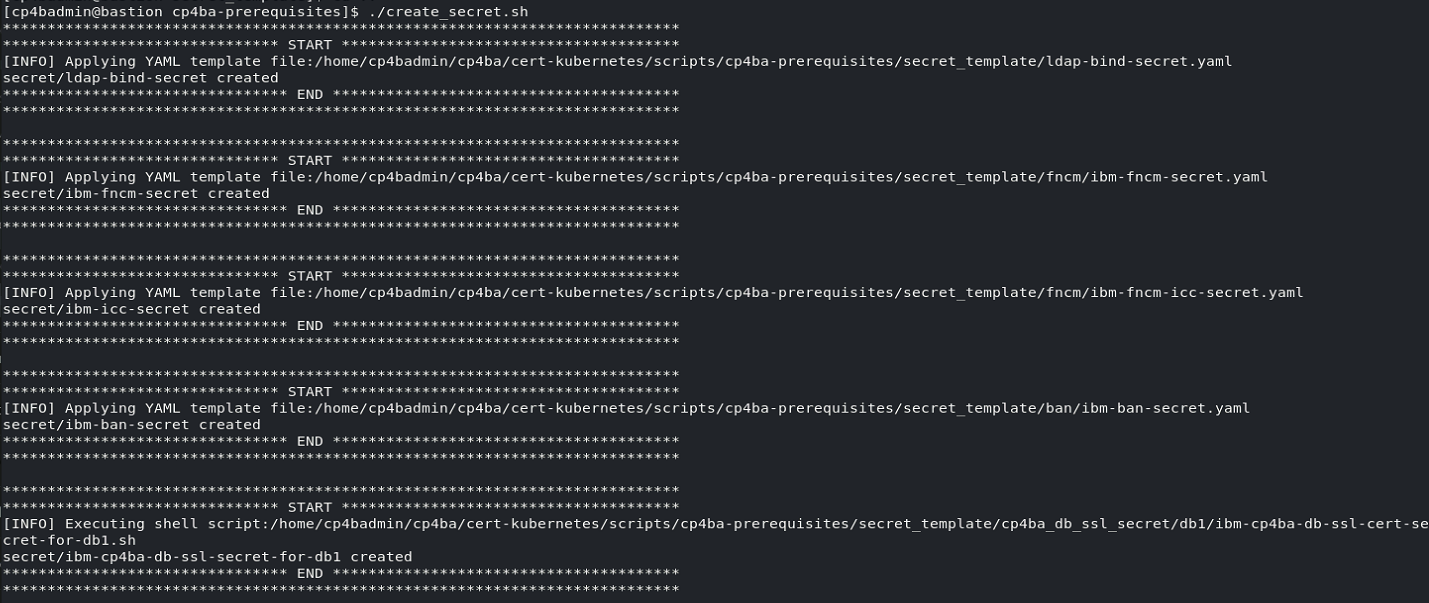Image resolution: width=1429 pixels, height=603 pixels.
Task: Click START banner above ibm-fncm-secret.yaml line
Action: (310, 160)
